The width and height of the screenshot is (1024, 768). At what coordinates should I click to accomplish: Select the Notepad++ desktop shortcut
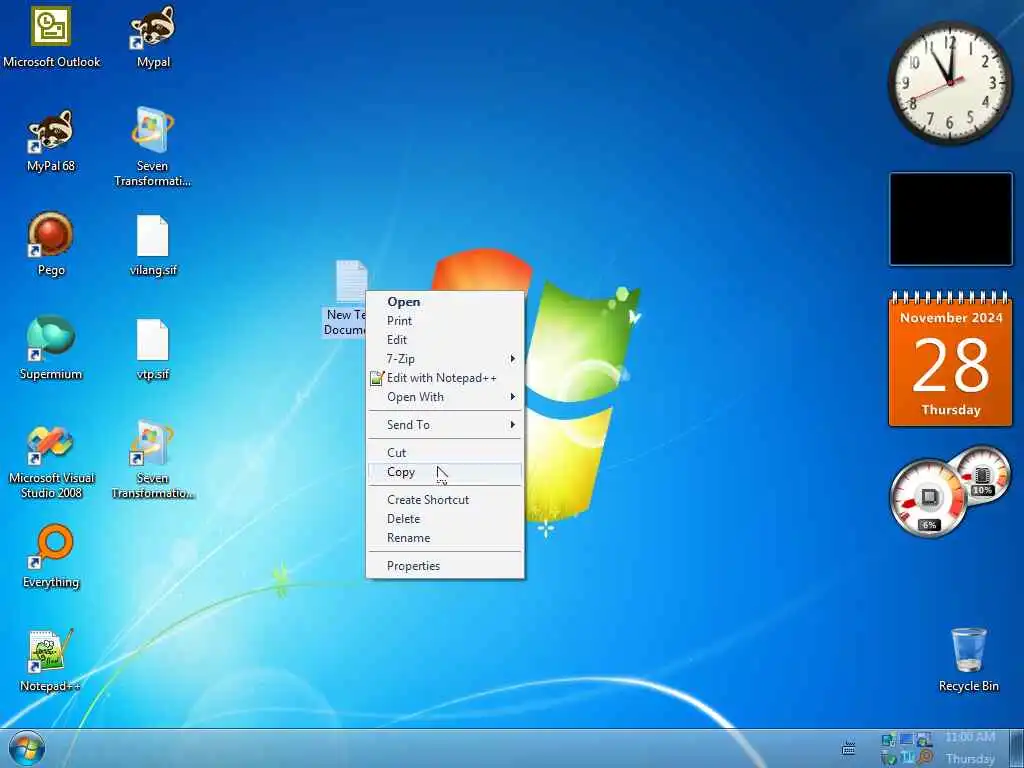pyautogui.click(x=50, y=660)
